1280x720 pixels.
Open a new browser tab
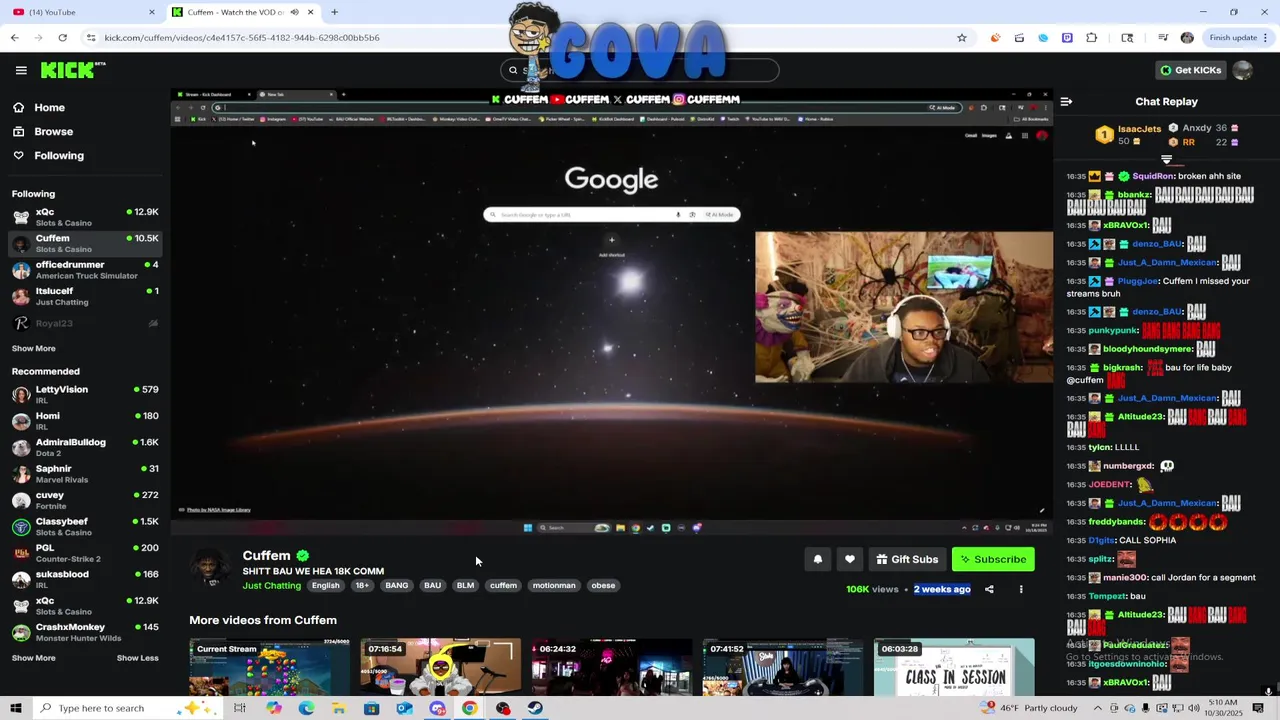tap(334, 12)
